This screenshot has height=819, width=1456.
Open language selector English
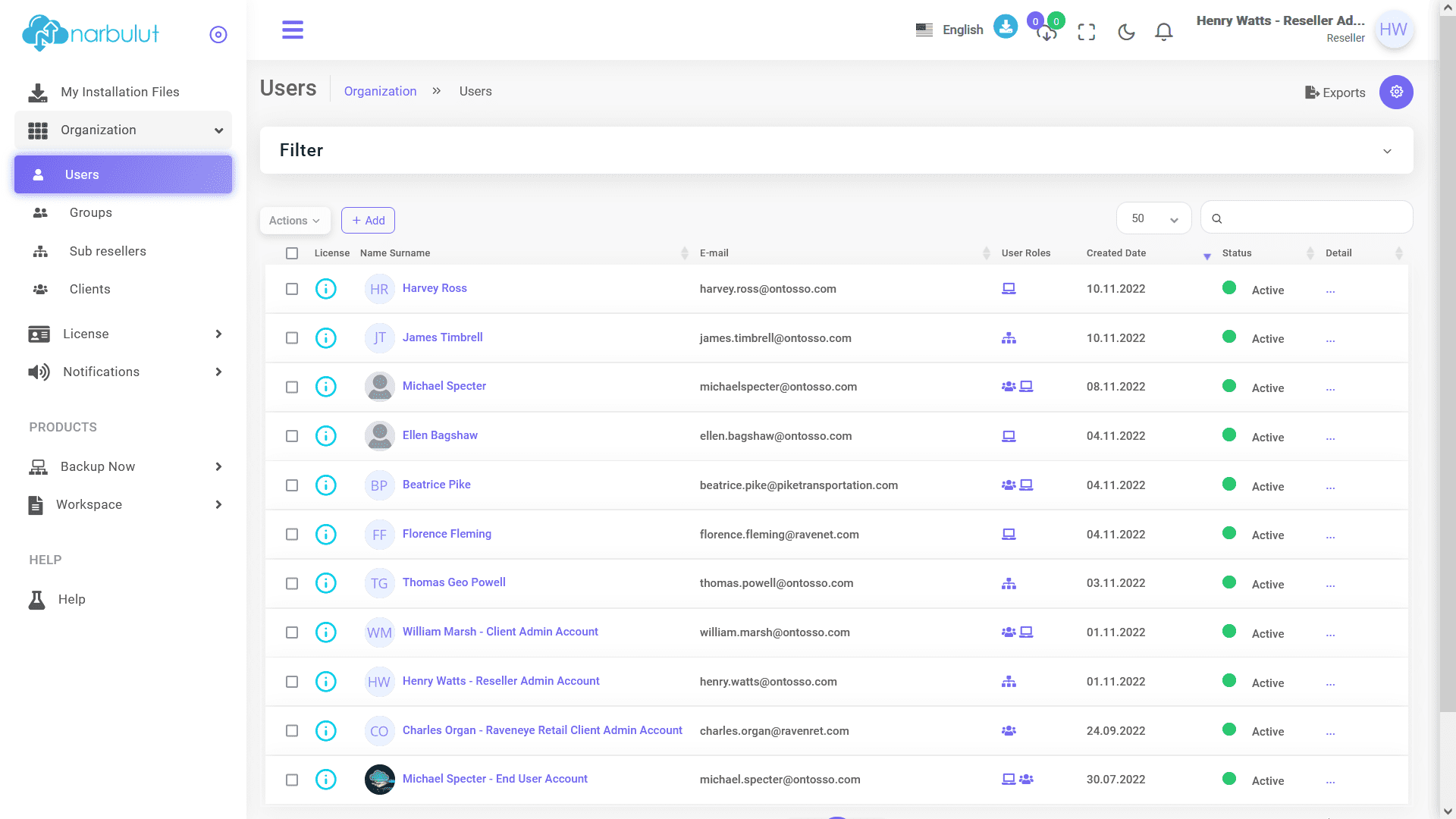[949, 30]
